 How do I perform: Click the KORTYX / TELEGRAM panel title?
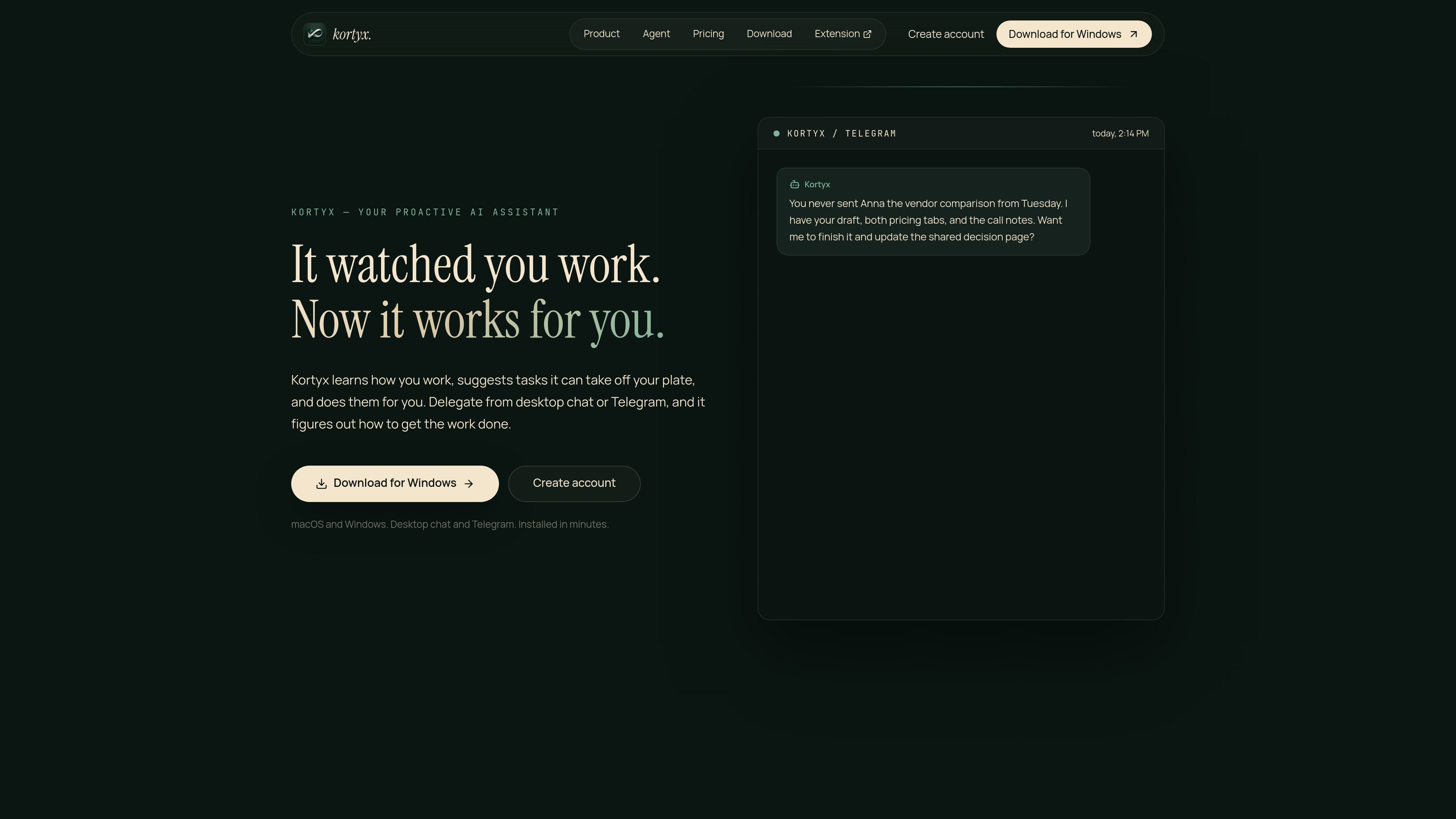[842, 133]
